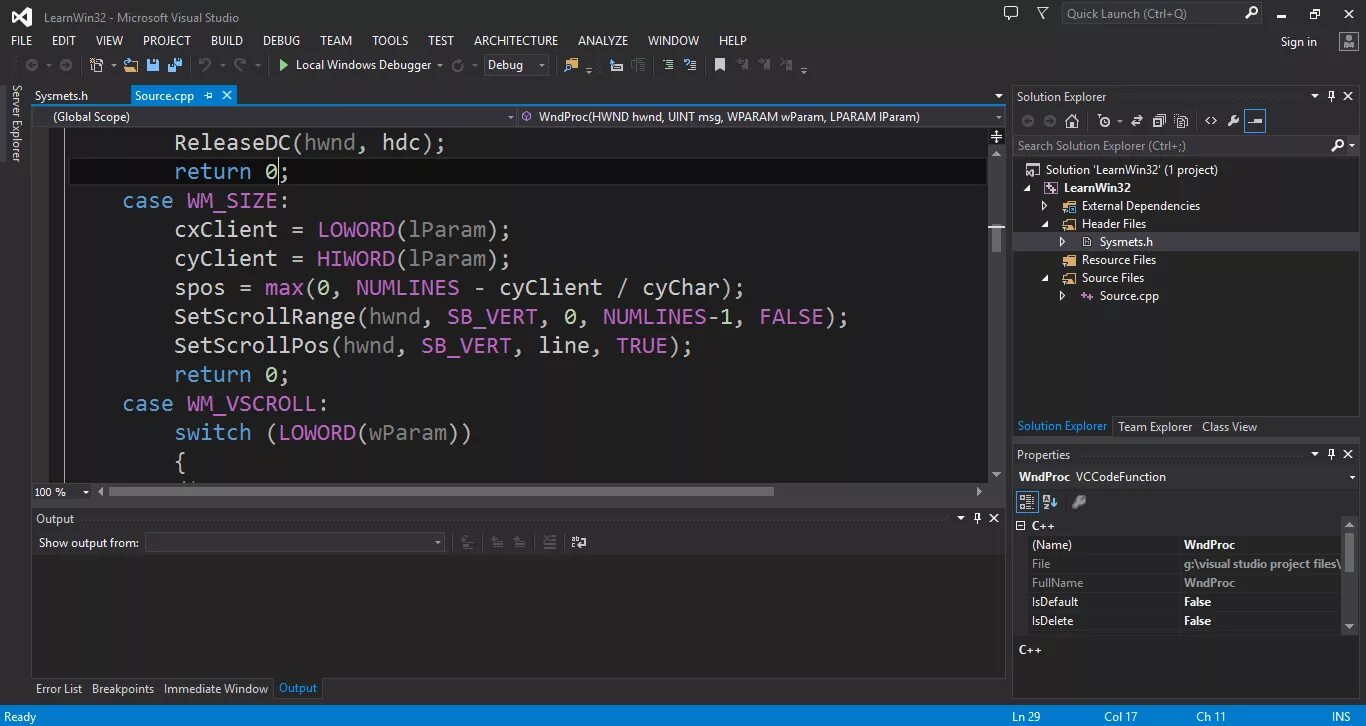Pin the Source.cpp tab
Viewport: 1366px width, 726px height.
[209, 95]
